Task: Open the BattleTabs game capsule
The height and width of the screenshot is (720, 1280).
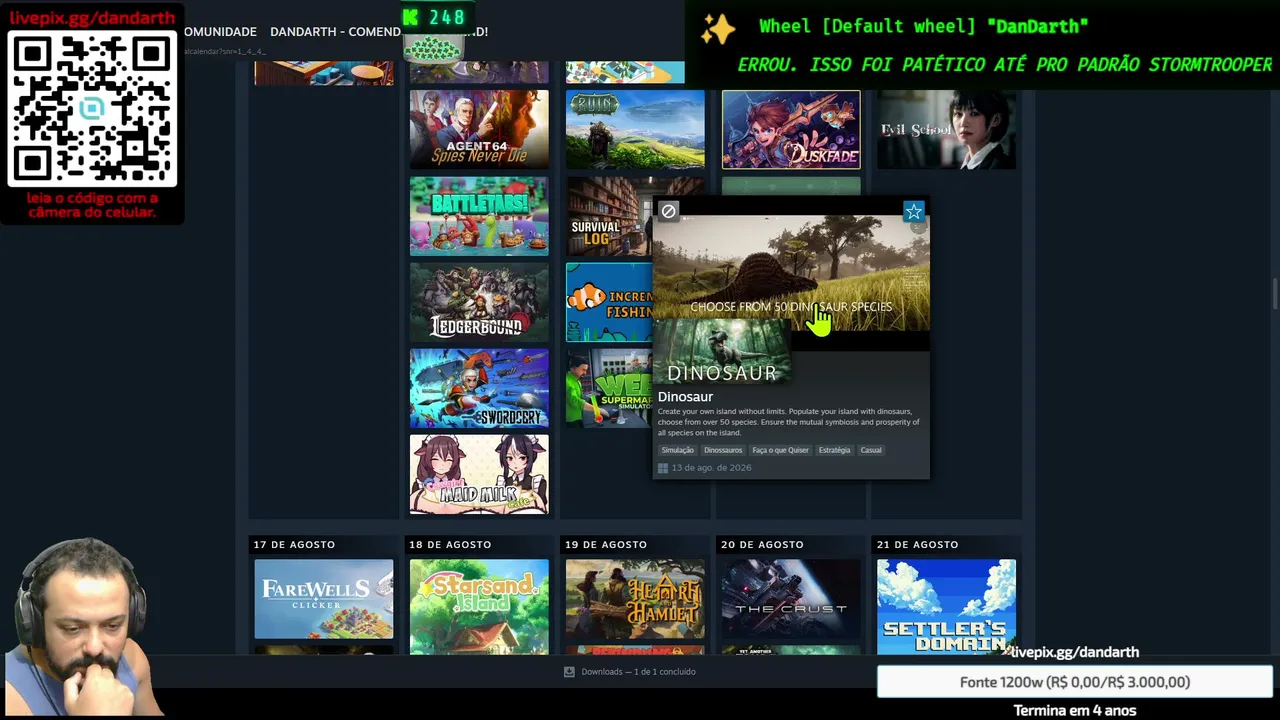Action: click(479, 216)
